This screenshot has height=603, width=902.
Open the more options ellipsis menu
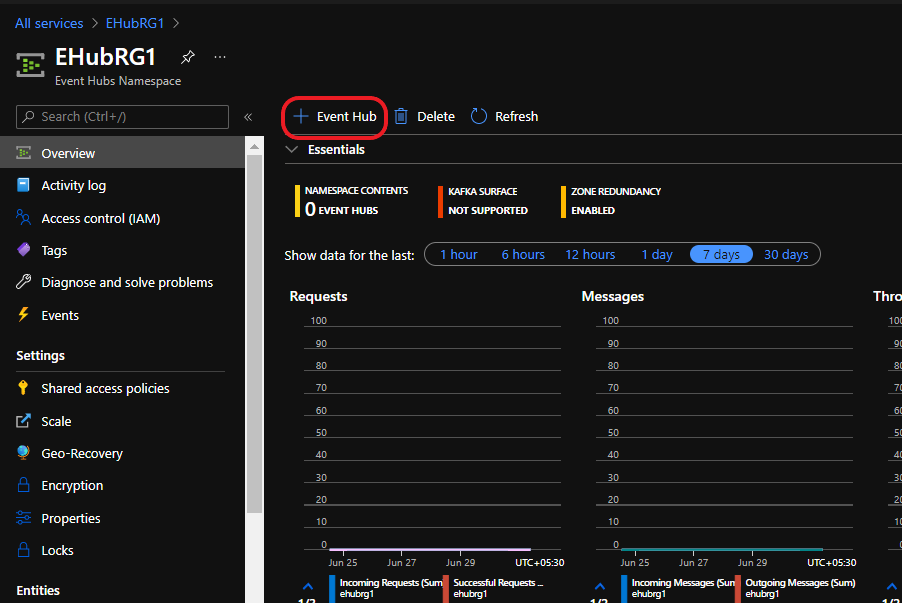click(x=220, y=57)
